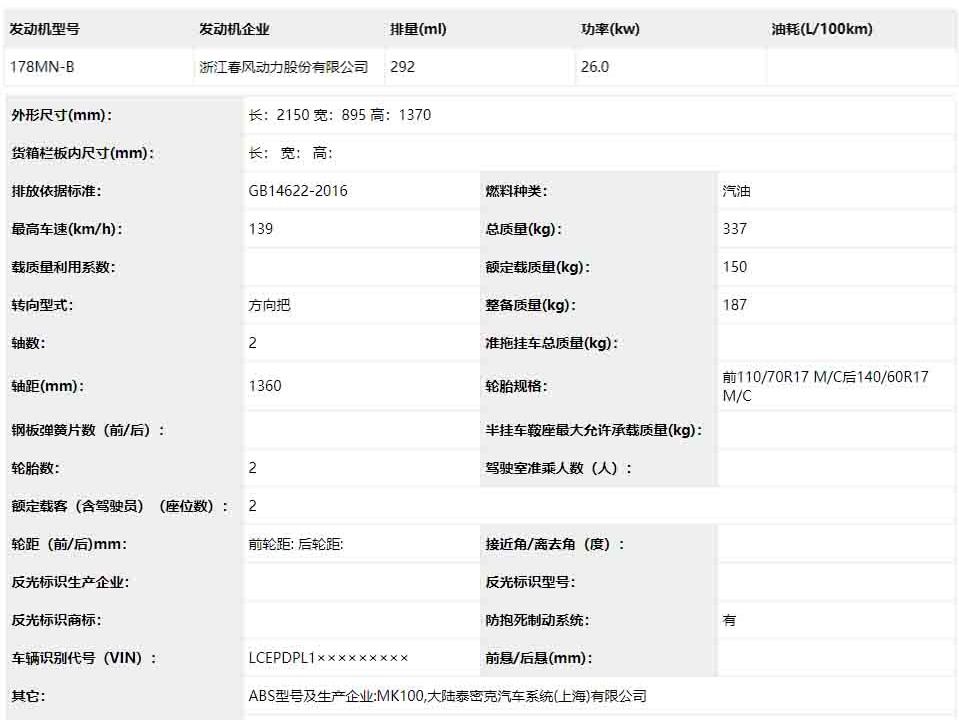The image size is (959, 720).
Task: Select the 油耗(L/100km) column header
Action: point(822,29)
